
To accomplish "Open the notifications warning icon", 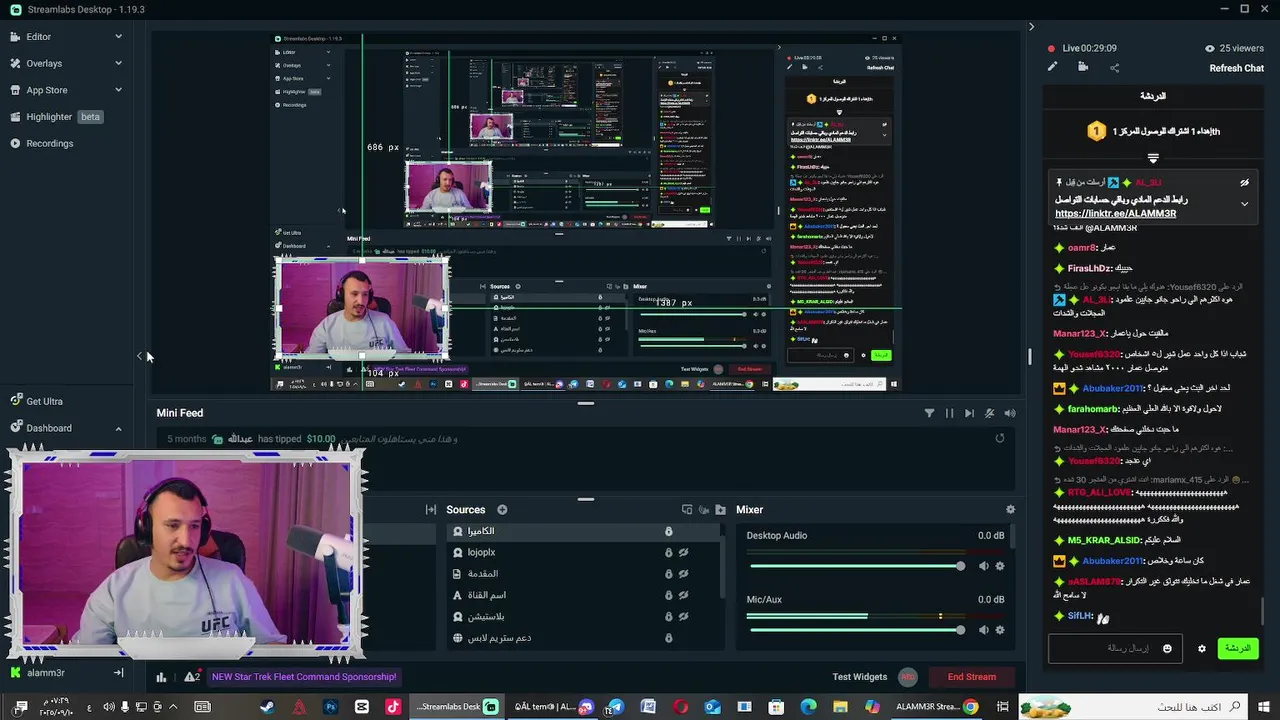I will [x=192, y=677].
